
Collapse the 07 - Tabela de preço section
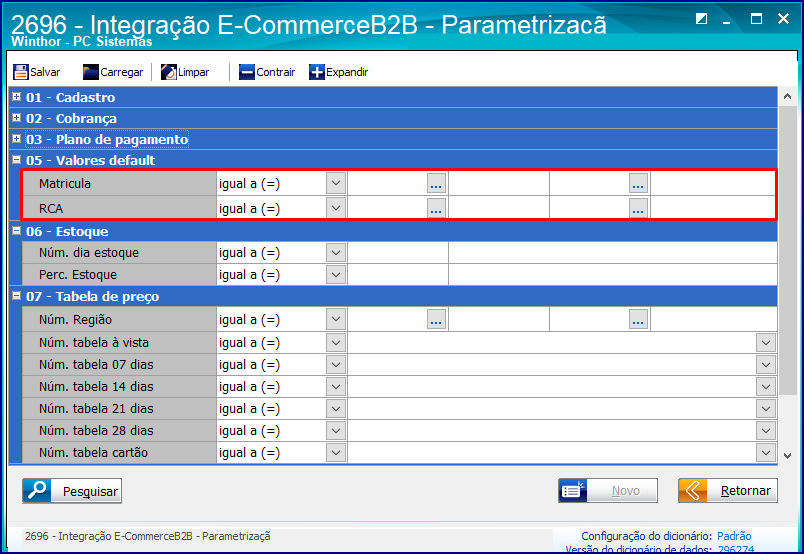[x=16, y=295]
